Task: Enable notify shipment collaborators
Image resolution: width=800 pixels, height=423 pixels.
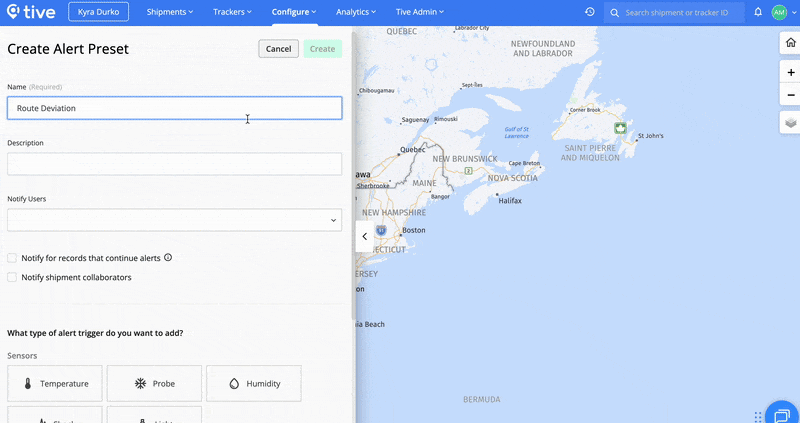Action: [x=12, y=278]
